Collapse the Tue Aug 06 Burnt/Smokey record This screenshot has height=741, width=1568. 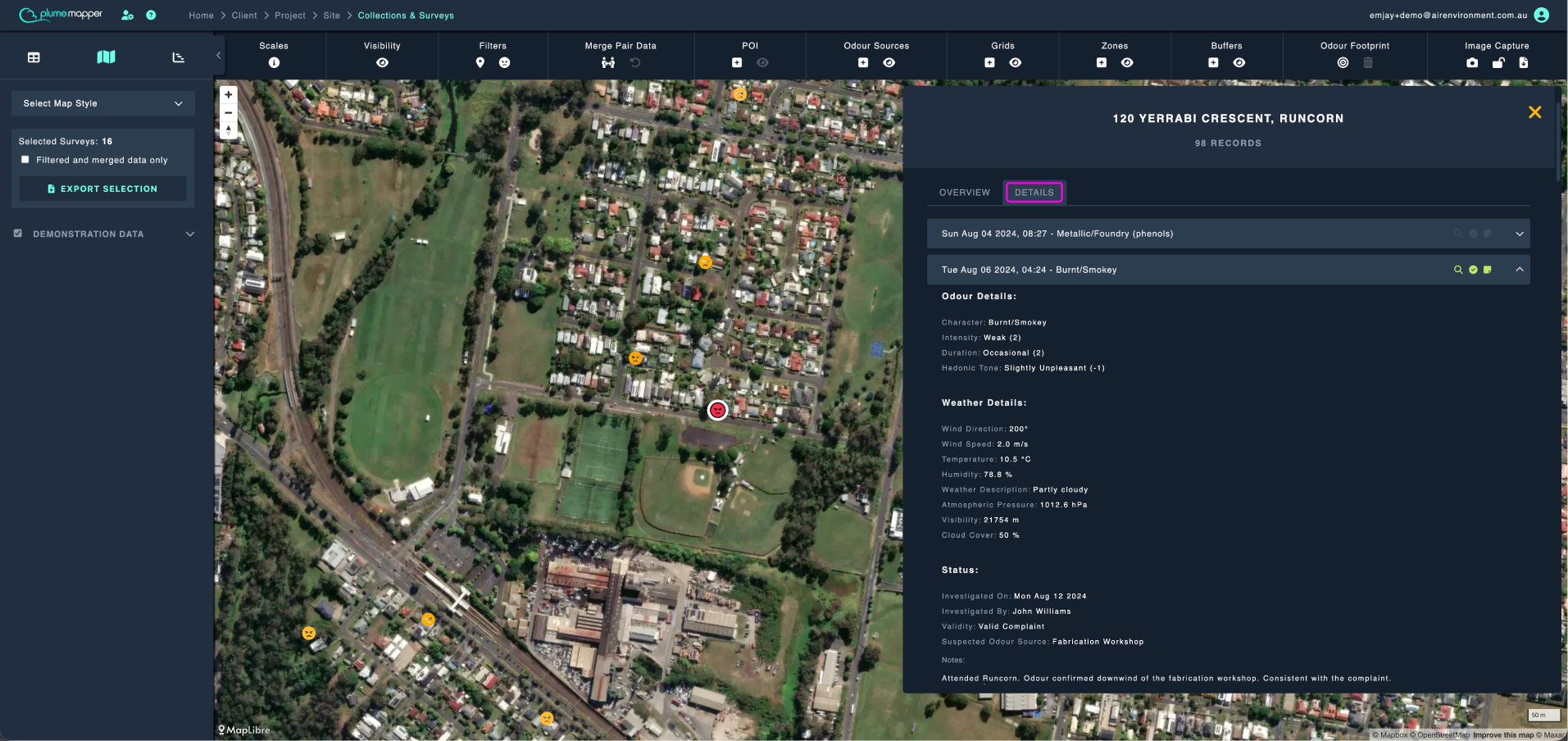[x=1520, y=270]
